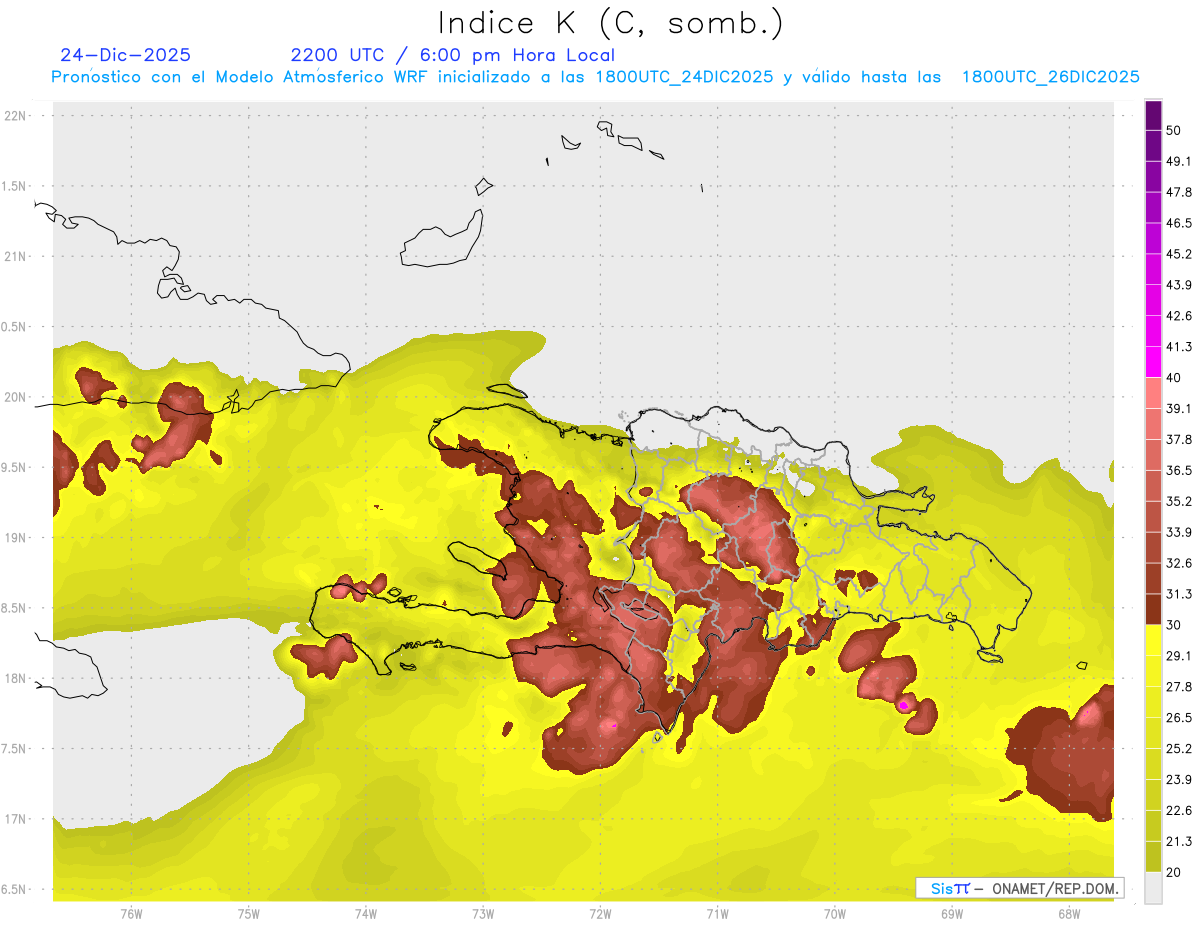The image size is (1200, 927).
Task: Click the legend value '22.6'
Action: click(1178, 811)
